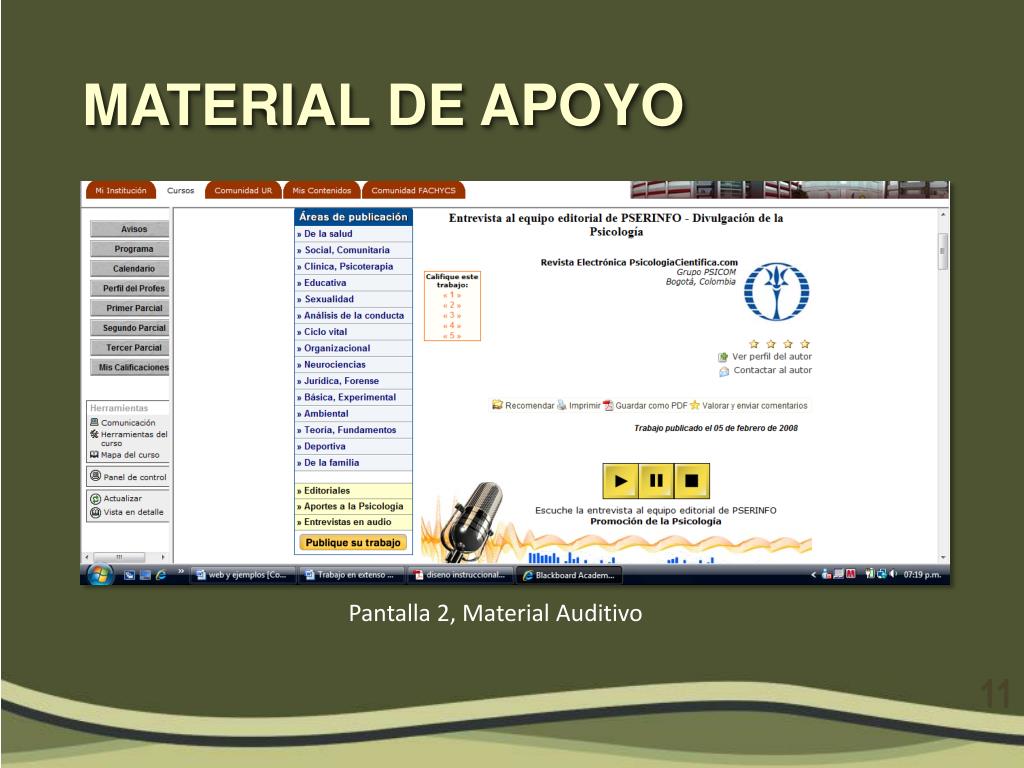Open the Segundo Parcial section

click(129, 328)
